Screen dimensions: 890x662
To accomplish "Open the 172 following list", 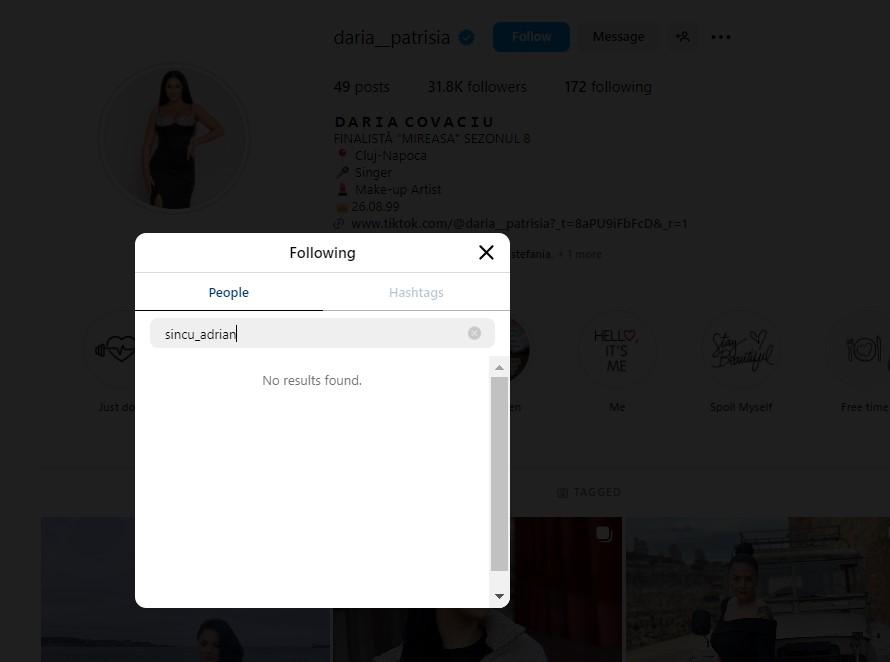I will pyautogui.click(x=607, y=87).
